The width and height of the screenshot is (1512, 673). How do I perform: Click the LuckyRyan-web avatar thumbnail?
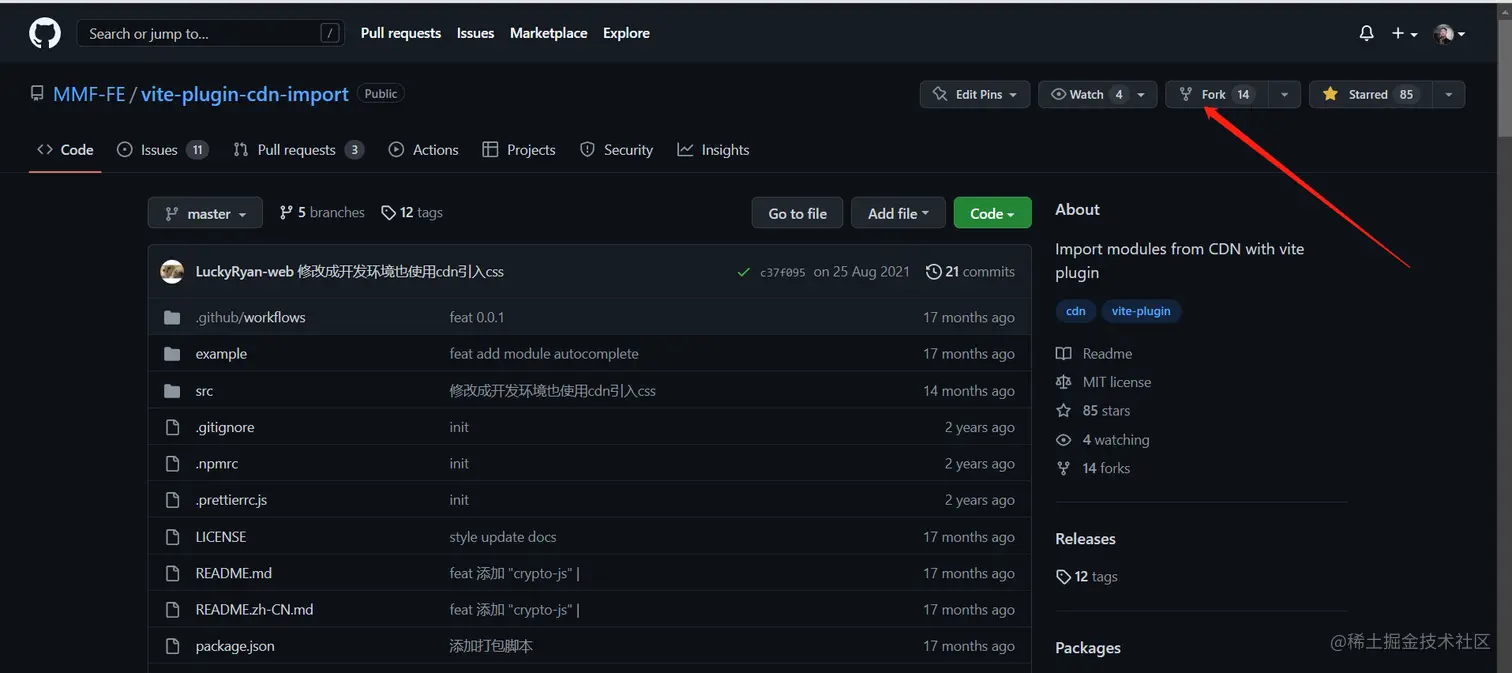[x=172, y=272]
